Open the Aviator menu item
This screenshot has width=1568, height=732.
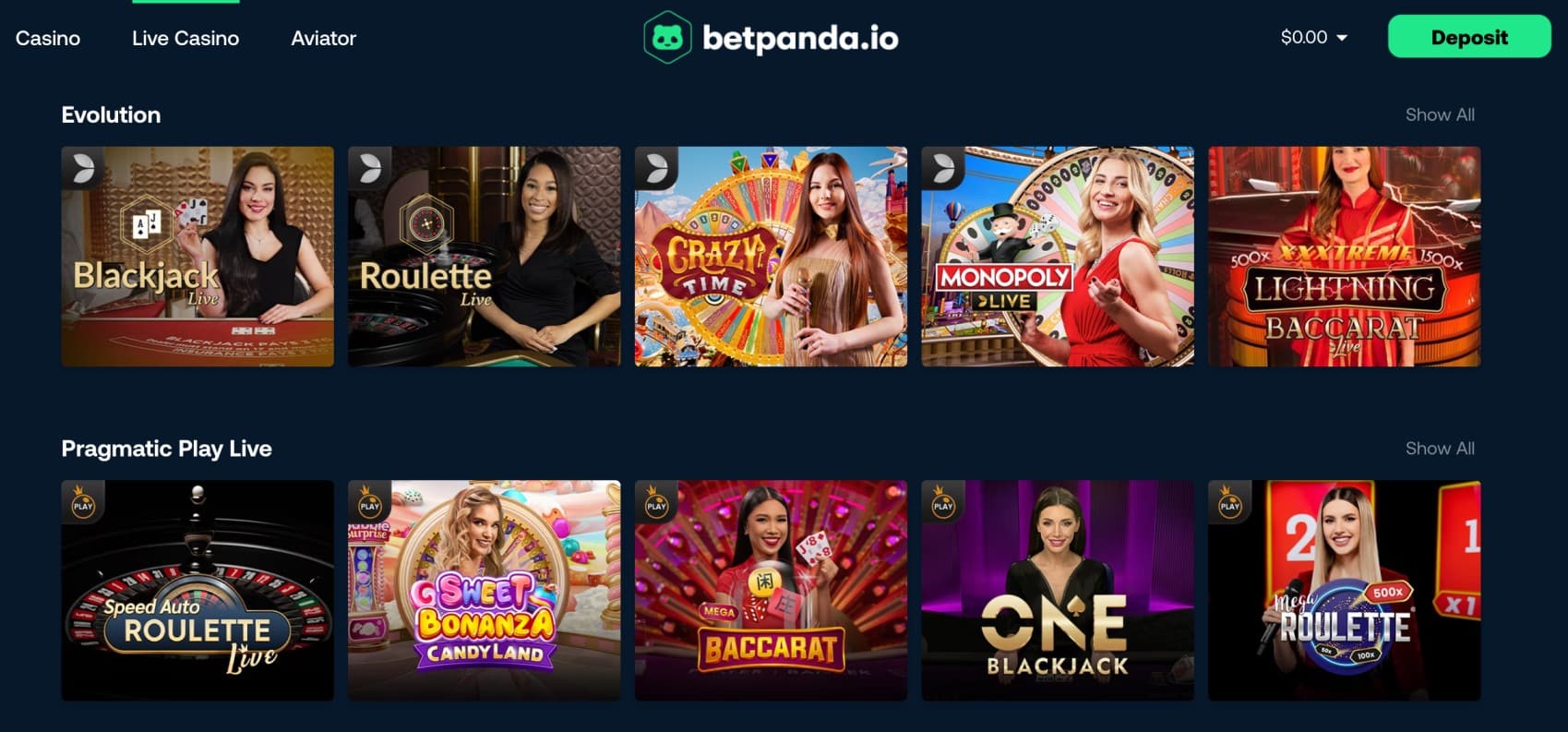323,38
